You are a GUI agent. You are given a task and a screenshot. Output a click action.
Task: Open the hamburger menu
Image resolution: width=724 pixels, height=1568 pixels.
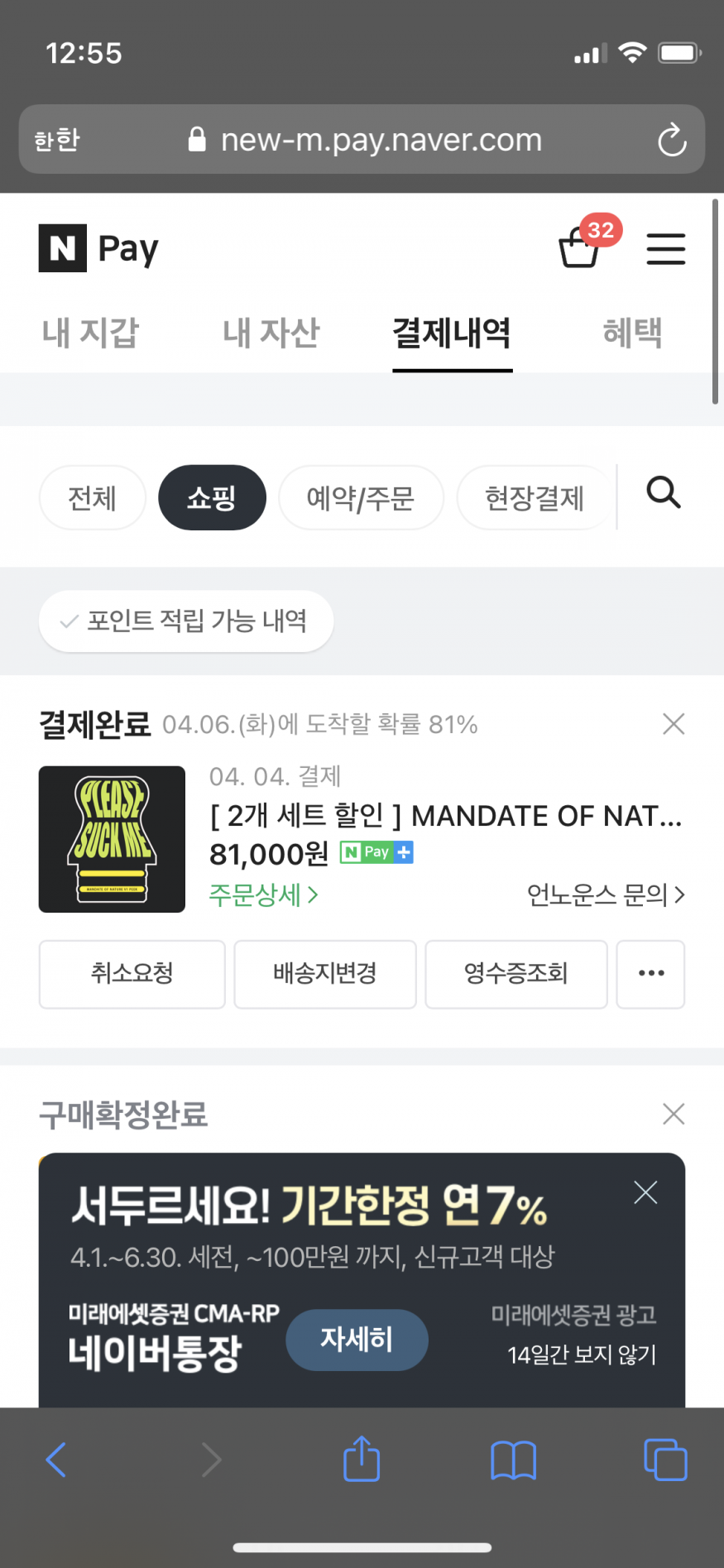pyautogui.click(x=665, y=248)
